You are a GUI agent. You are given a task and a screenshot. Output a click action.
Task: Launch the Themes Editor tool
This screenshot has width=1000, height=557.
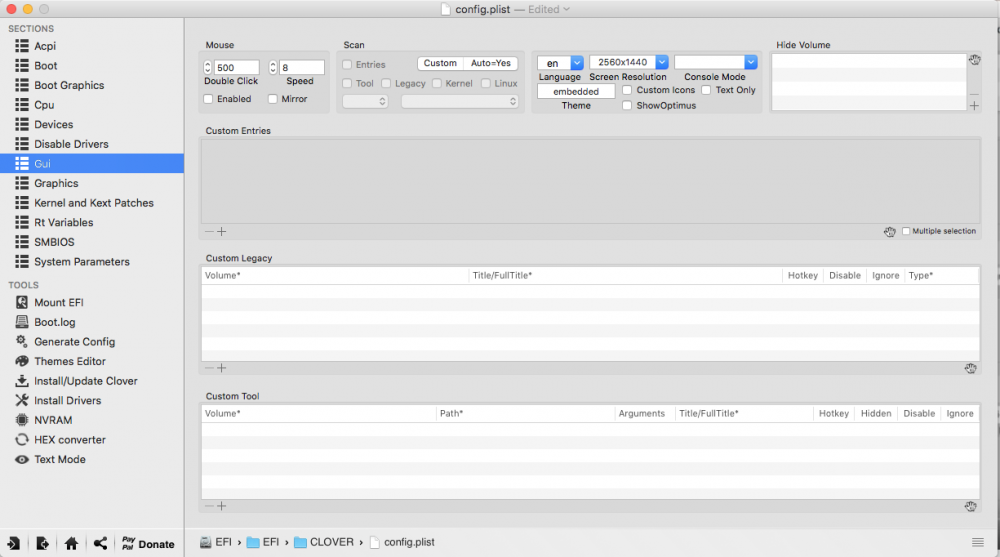click(x=61, y=361)
